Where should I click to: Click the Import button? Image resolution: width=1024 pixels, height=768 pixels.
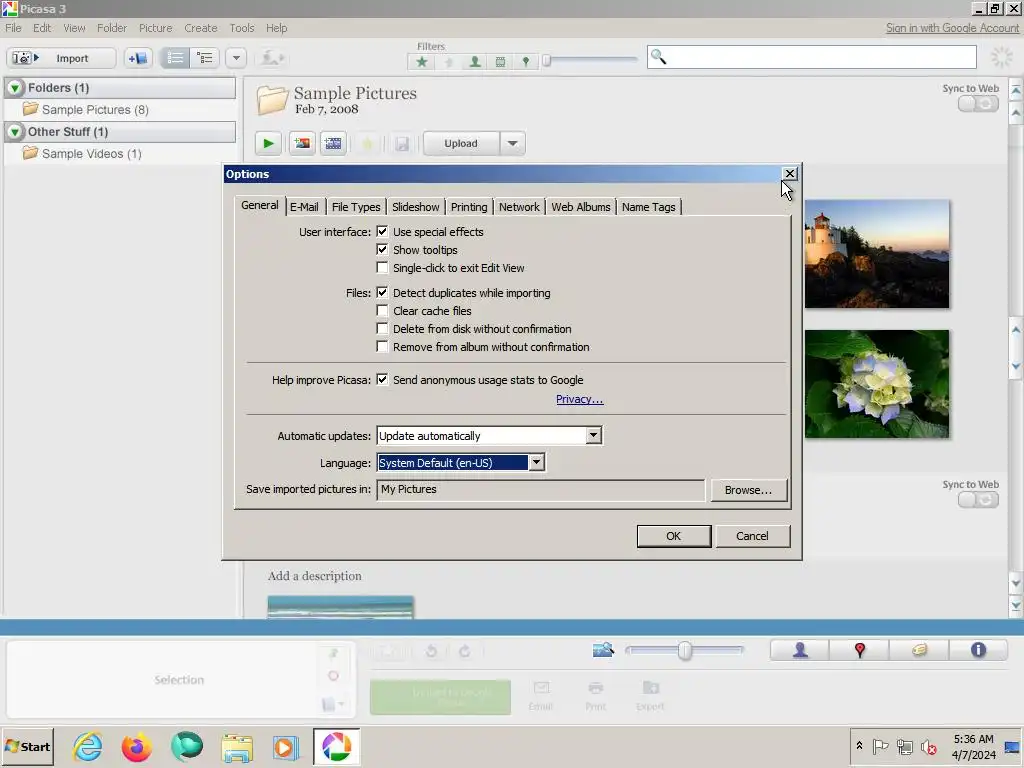click(x=61, y=58)
